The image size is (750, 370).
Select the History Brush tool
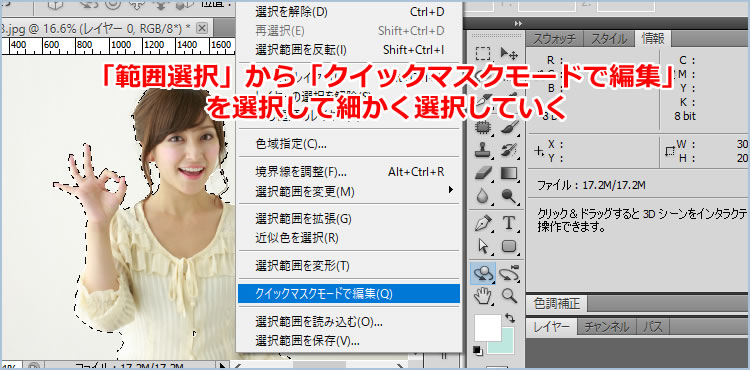(509, 150)
